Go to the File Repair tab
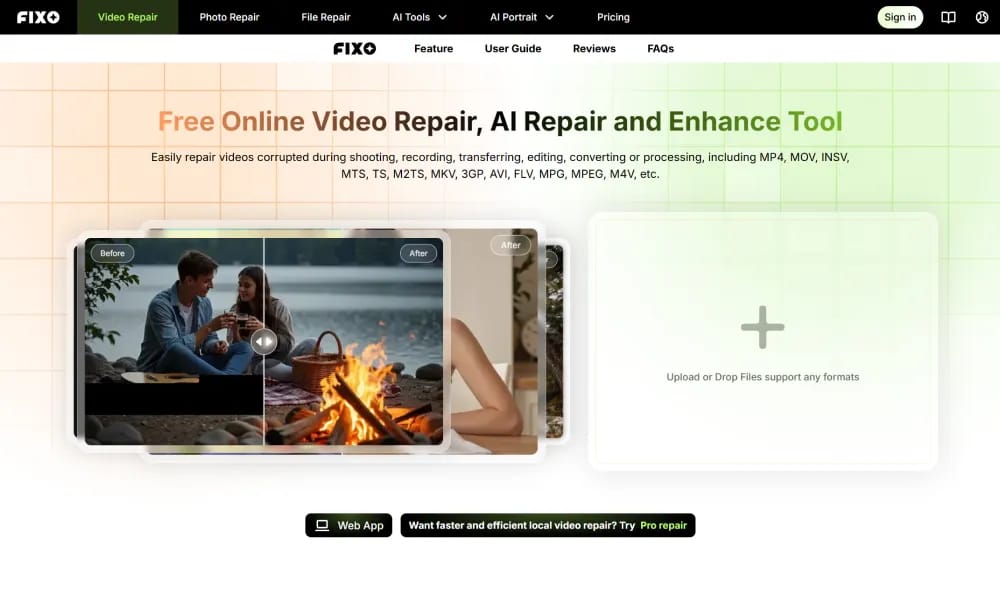Screen dimensions: 1000x600 (x=326, y=17)
